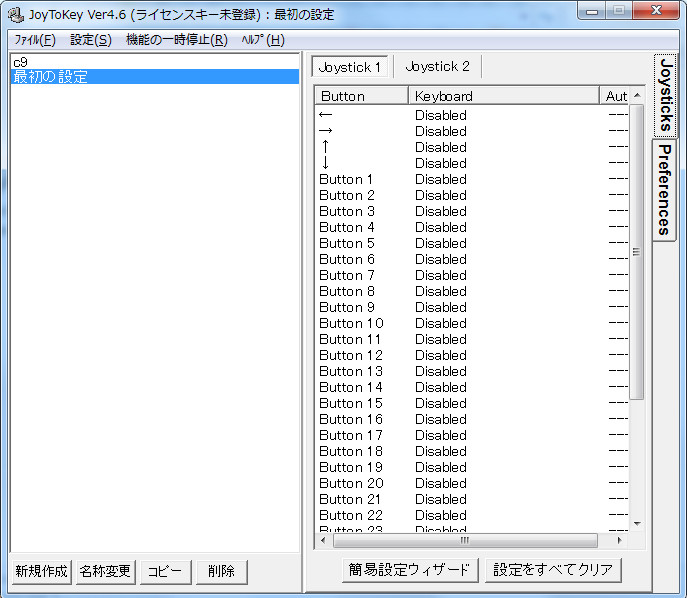Viewport: 687px width, 598px height.
Task: Select the Button 10 row
Action: pos(472,323)
